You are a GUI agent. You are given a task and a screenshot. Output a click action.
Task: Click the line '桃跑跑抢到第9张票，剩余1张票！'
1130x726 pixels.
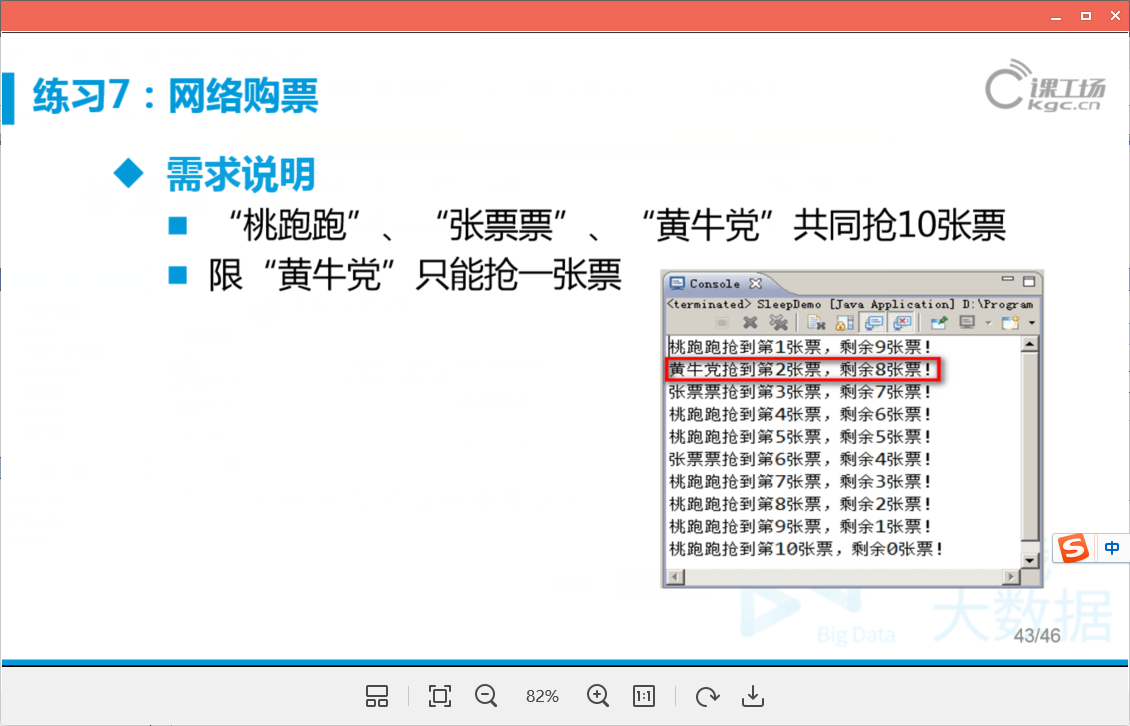coord(800,526)
